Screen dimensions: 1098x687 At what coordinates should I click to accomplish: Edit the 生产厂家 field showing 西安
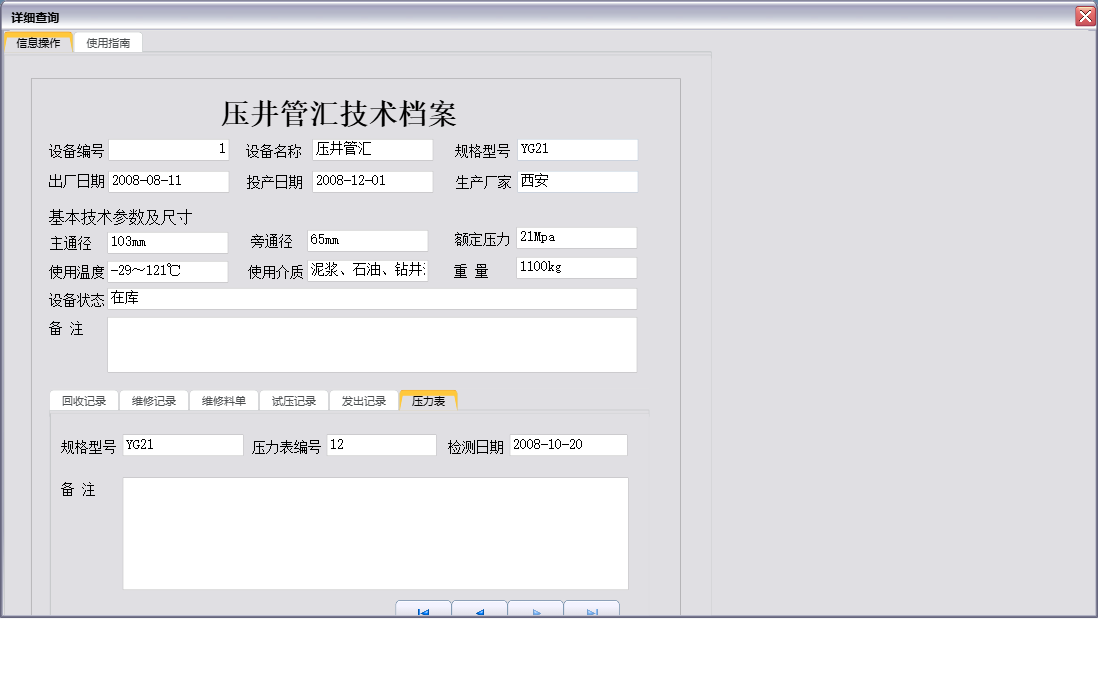click(576, 181)
